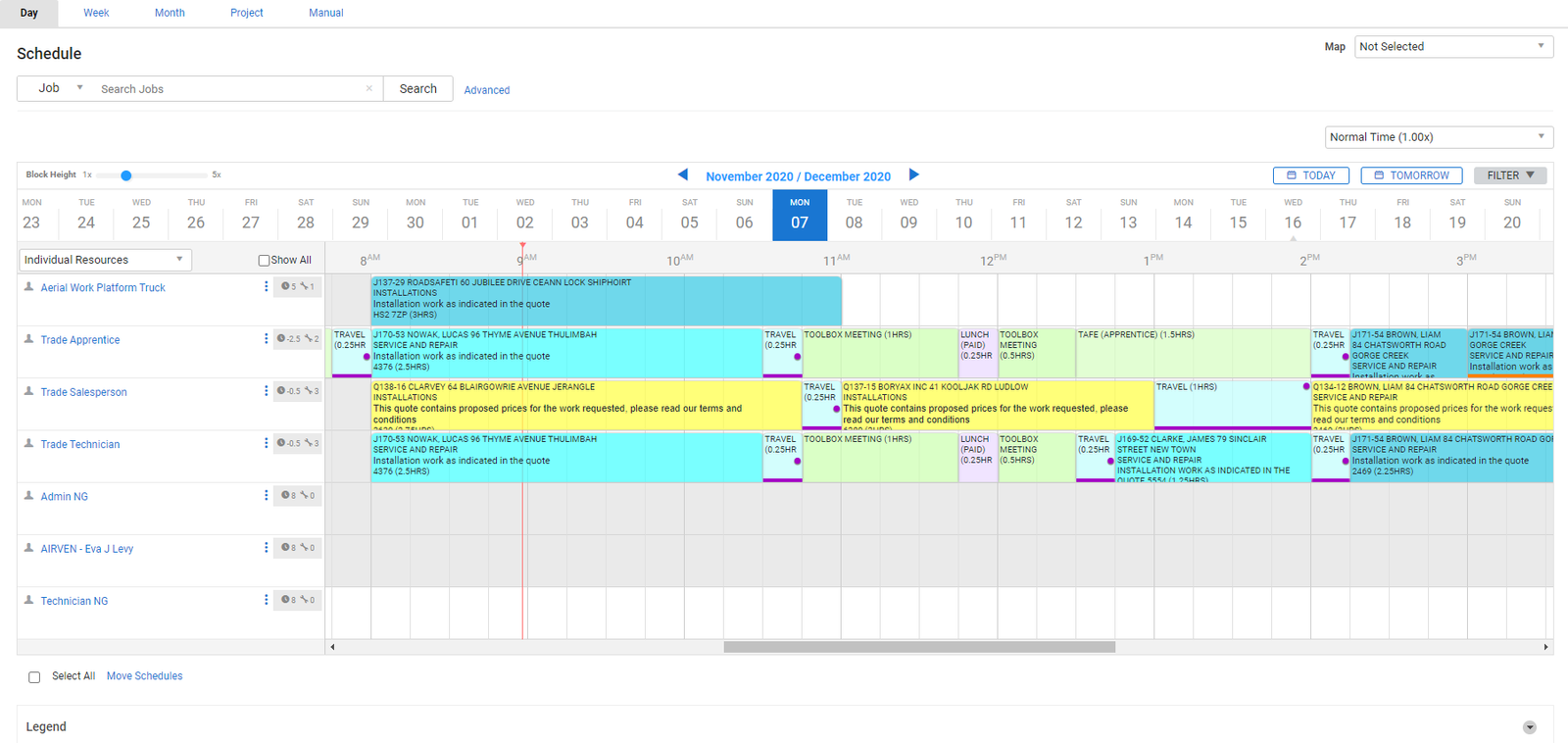The width and height of the screenshot is (1568, 743).
Task: Select Wednesday 16 in date strip
Action: point(1294,215)
